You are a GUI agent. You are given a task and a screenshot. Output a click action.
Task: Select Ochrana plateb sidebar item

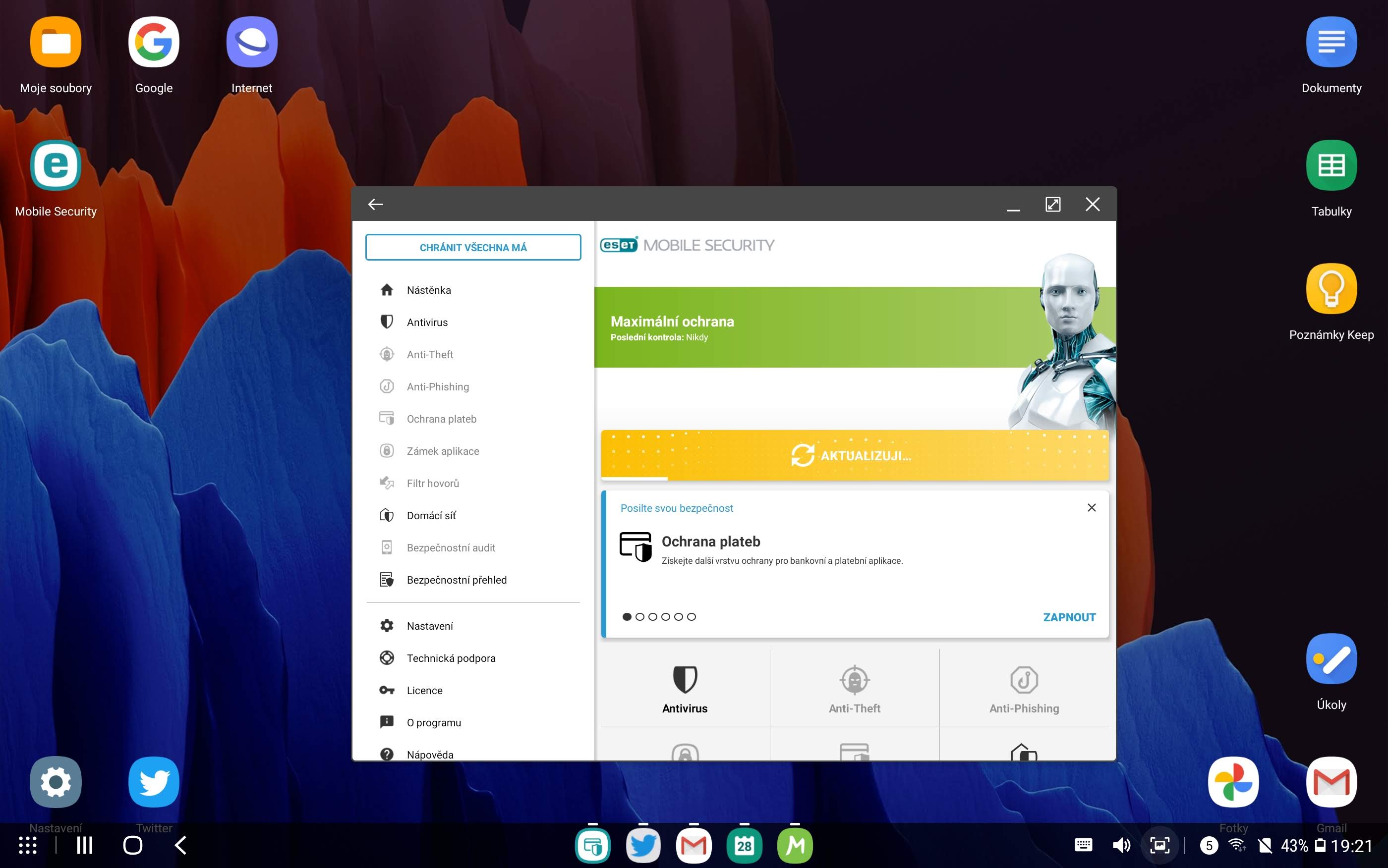[473, 419]
